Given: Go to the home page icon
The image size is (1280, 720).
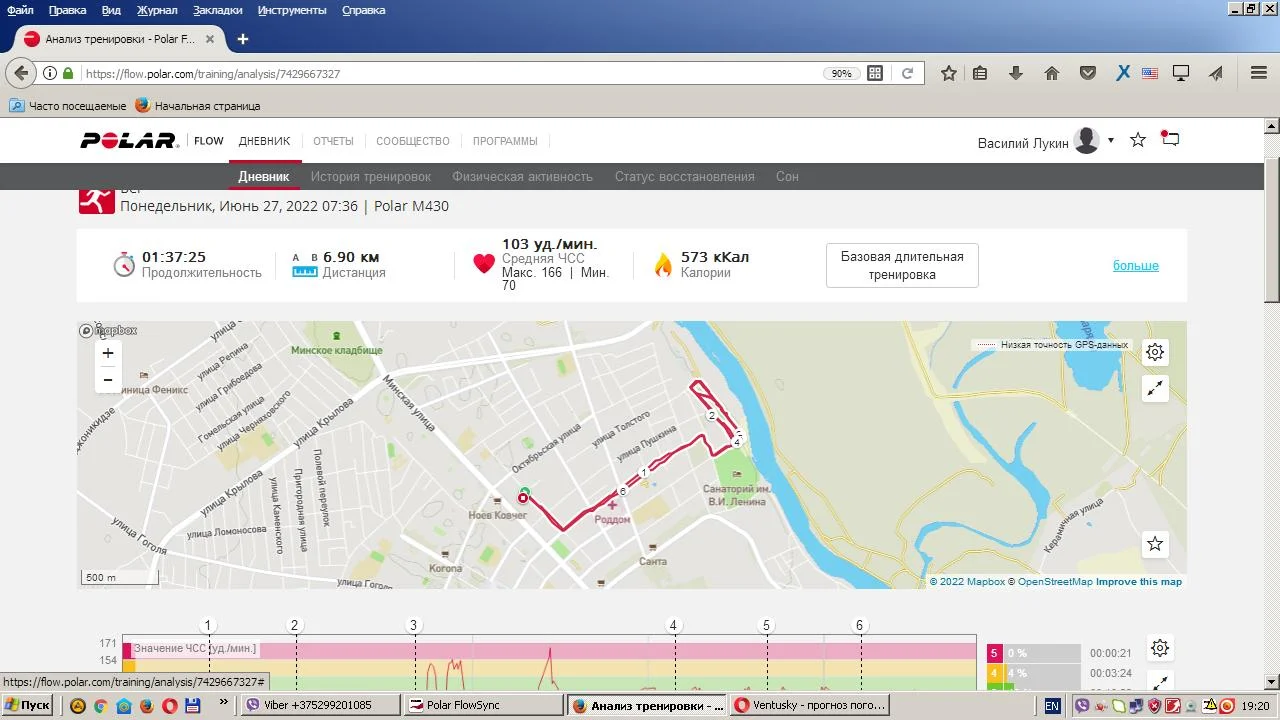Looking at the screenshot, I should [1051, 73].
